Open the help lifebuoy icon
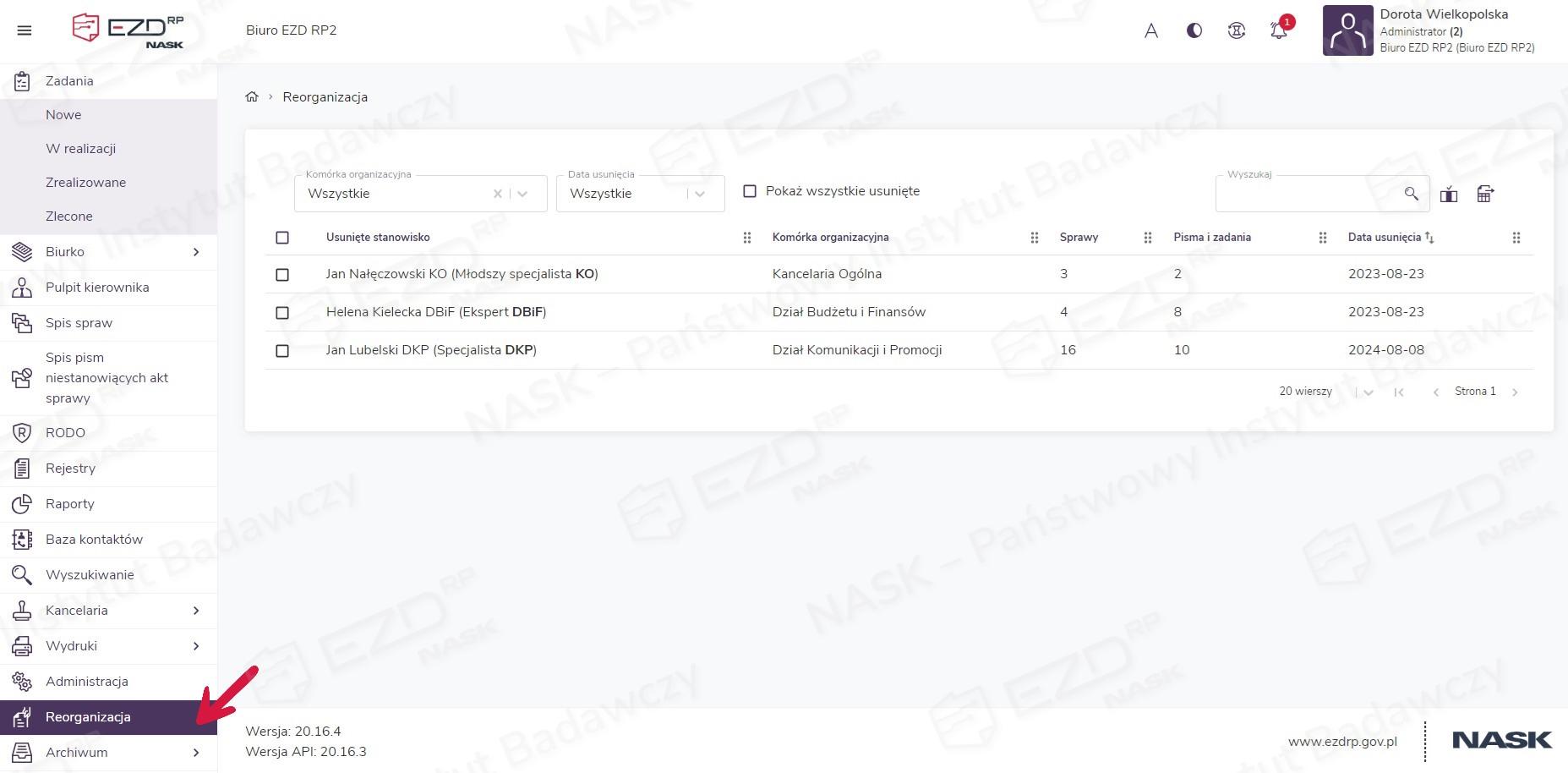1568x773 pixels. tap(1236, 30)
